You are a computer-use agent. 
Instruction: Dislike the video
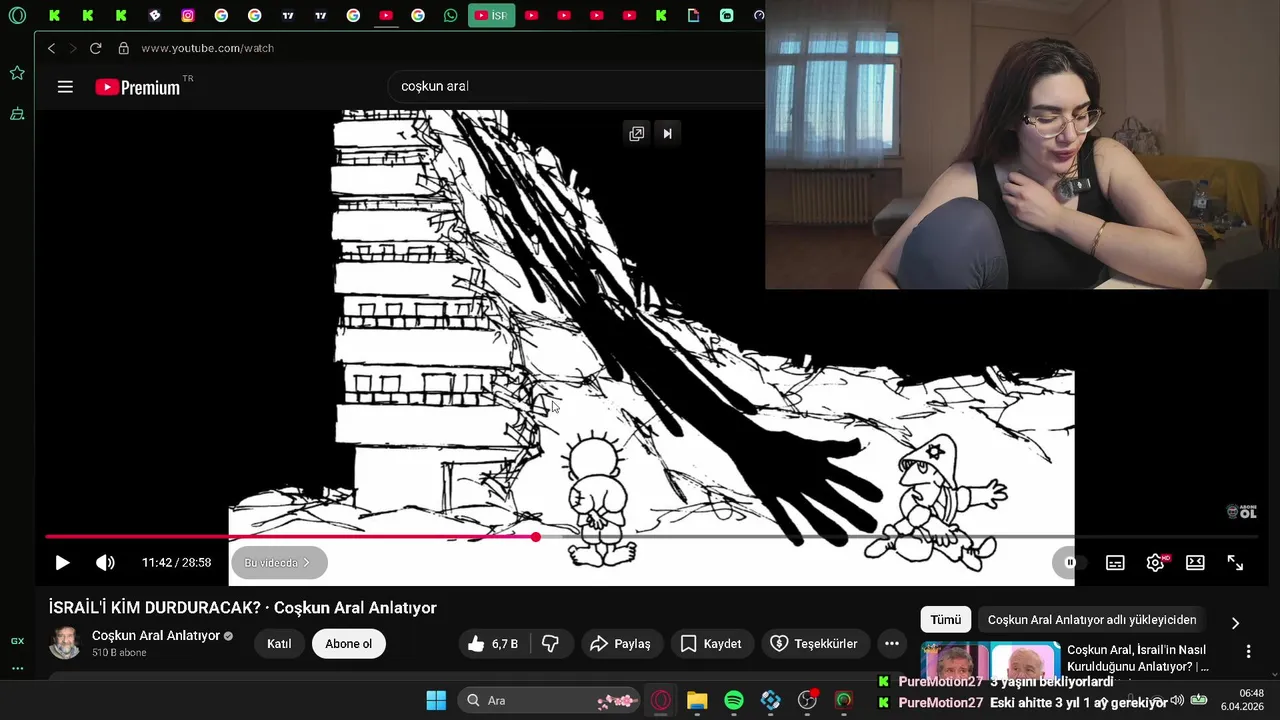pos(551,644)
